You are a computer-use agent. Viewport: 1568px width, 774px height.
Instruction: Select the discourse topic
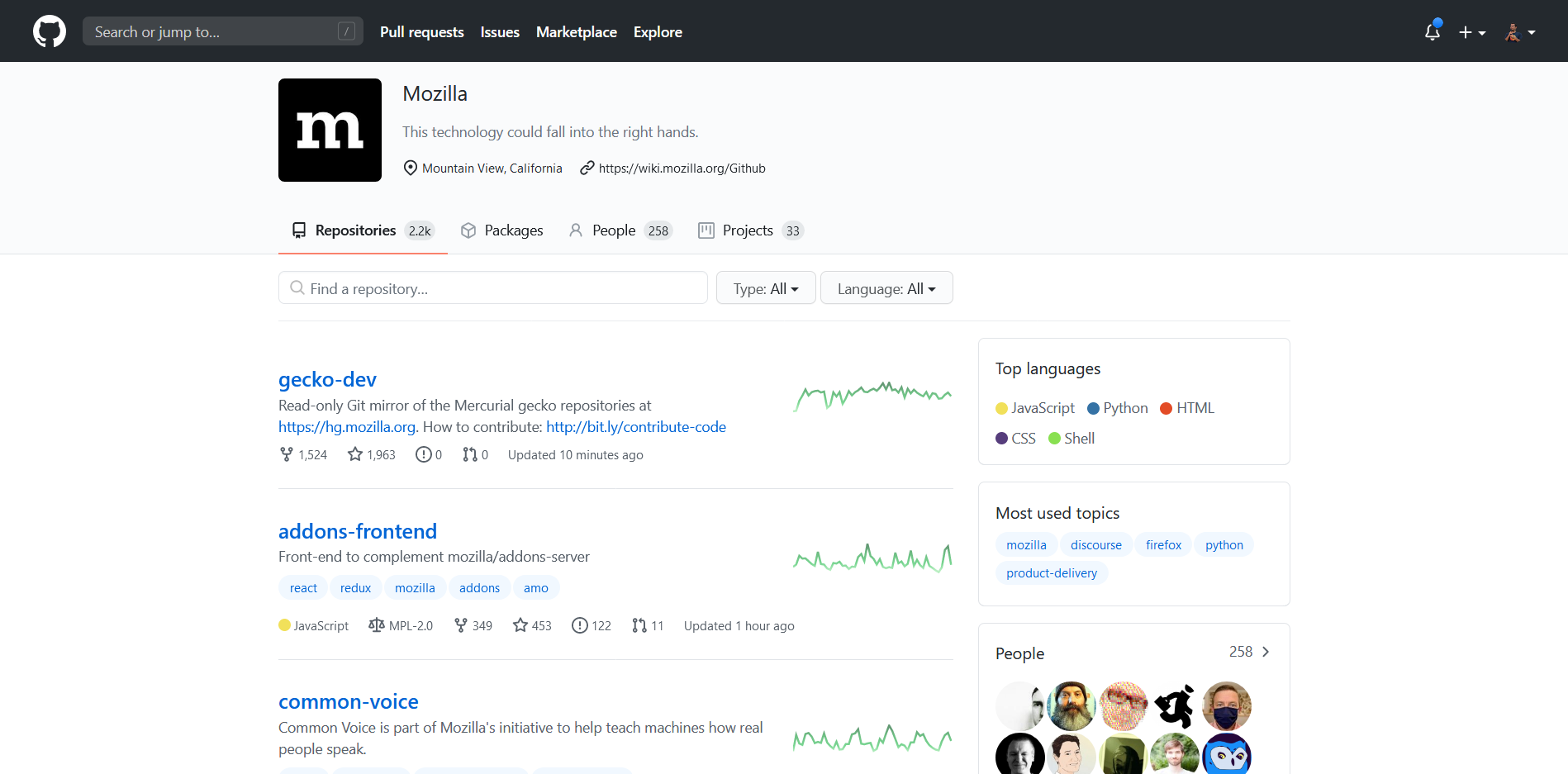(x=1096, y=545)
